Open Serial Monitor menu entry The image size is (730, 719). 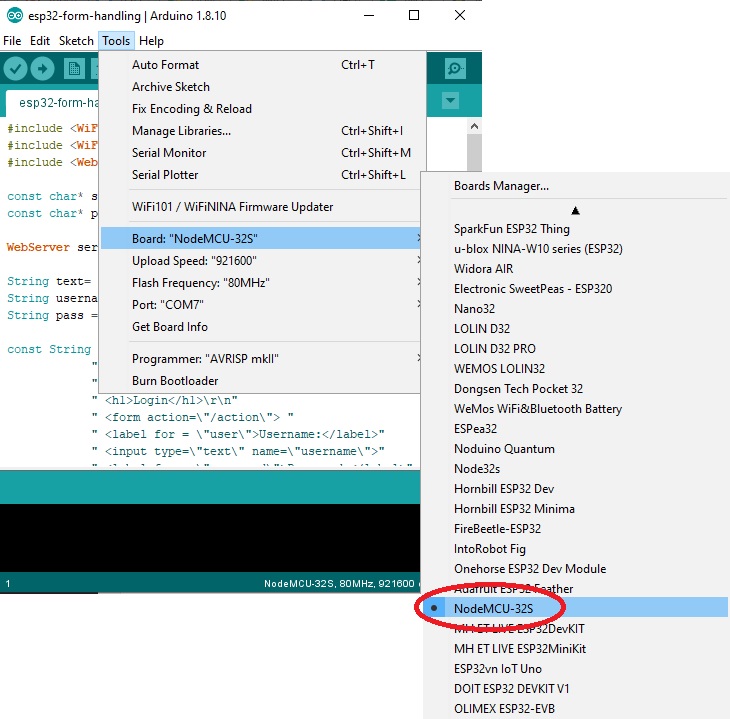coord(261,153)
